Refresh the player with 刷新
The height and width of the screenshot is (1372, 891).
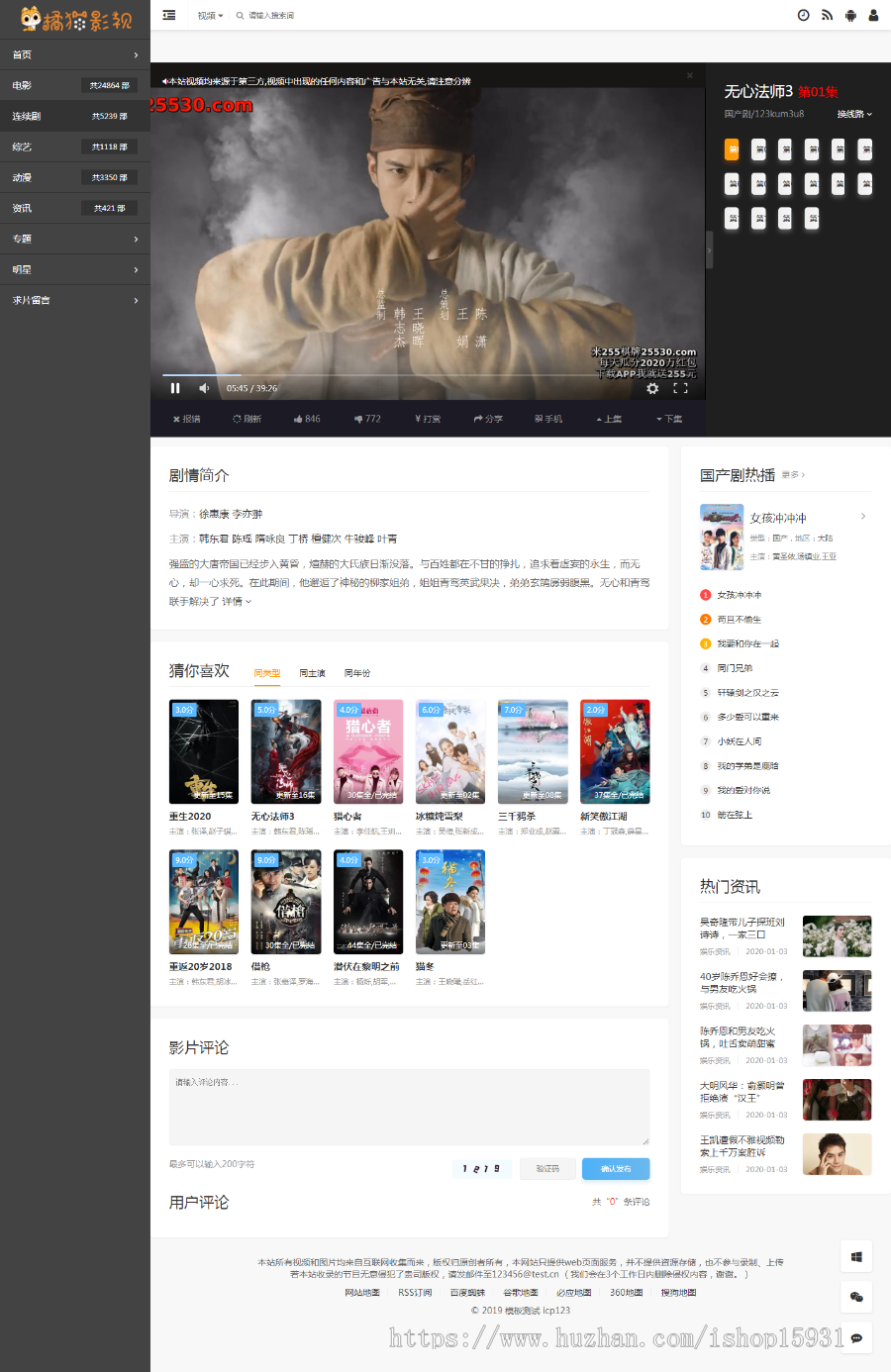click(247, 419)
